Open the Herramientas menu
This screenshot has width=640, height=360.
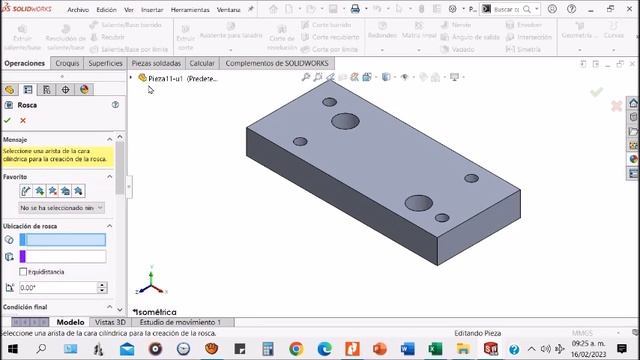pos(190,9)
